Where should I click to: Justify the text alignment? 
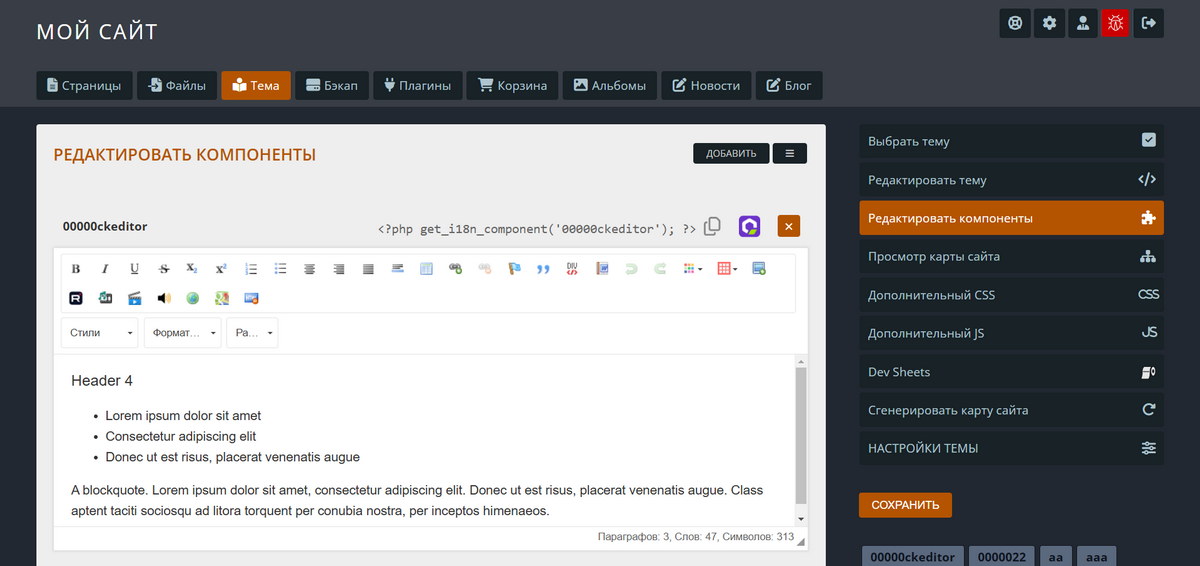[x=368, y=269]
